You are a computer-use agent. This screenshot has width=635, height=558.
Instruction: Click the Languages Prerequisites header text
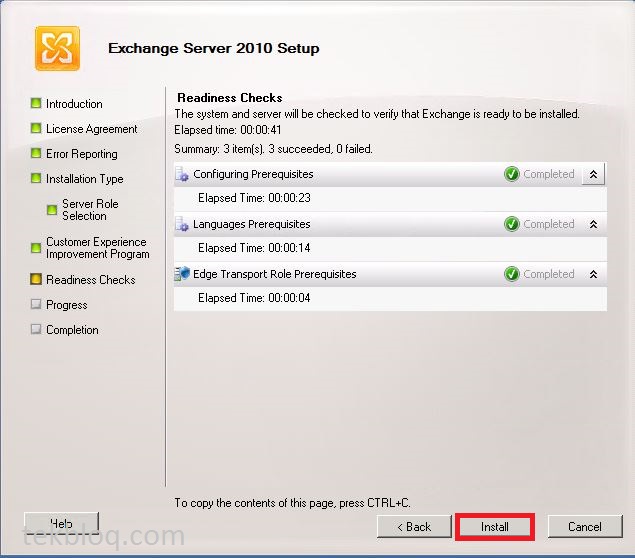251,224
